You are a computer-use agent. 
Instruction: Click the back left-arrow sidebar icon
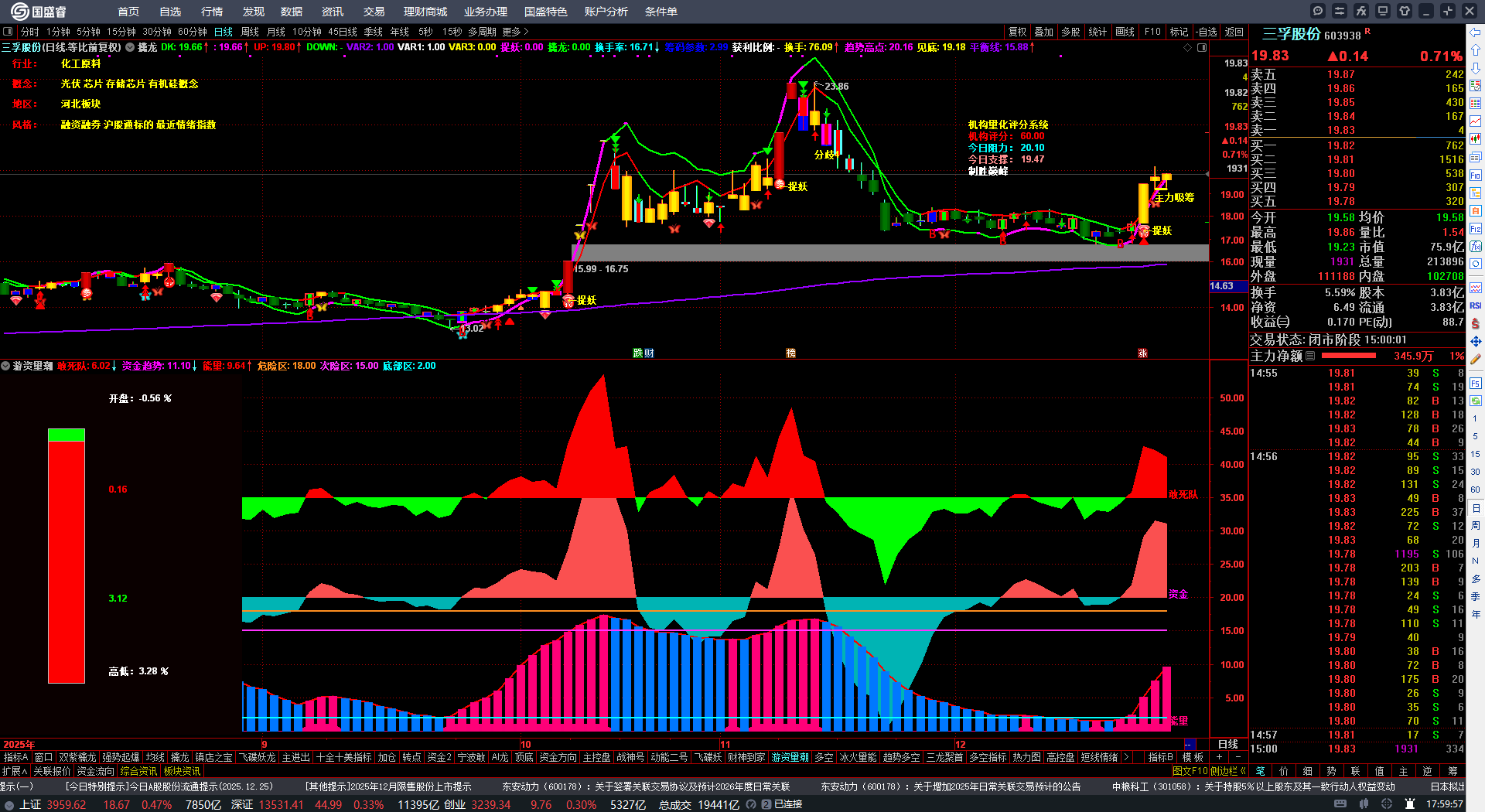pyautogui.click(x=1476, y=32)
